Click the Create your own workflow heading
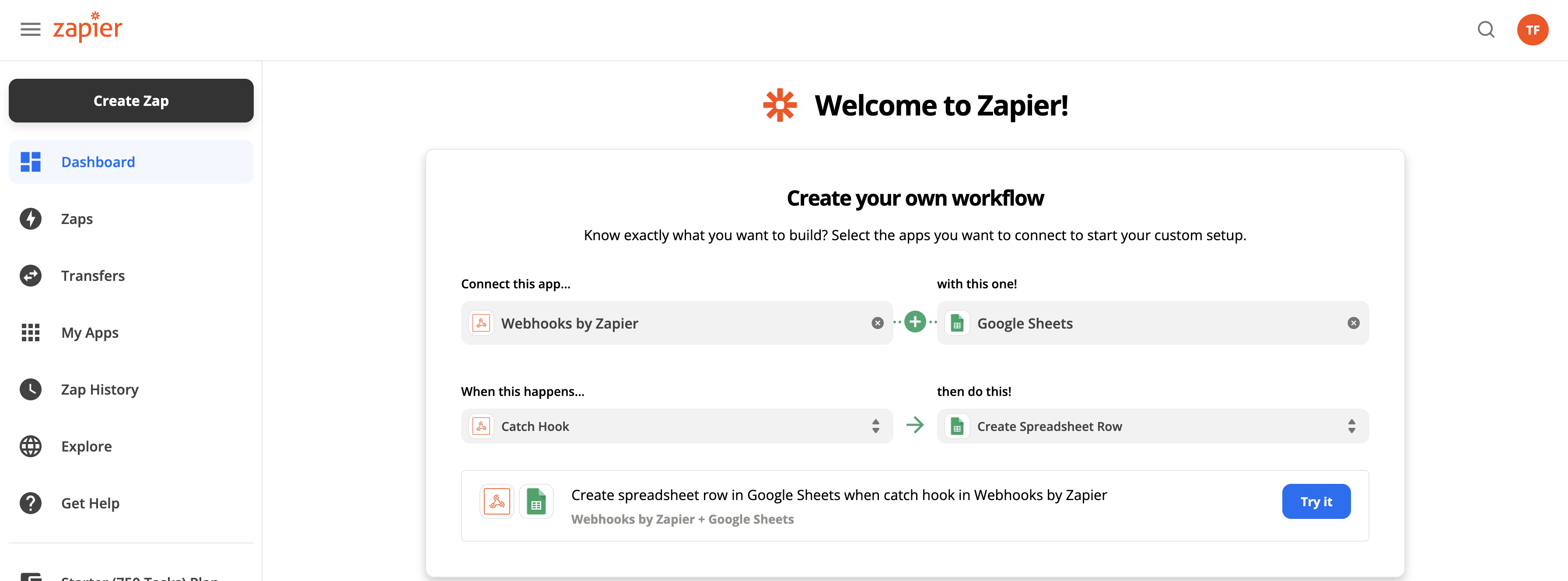Viewport: 1568px width, 581px height. (x=915, y=198)
